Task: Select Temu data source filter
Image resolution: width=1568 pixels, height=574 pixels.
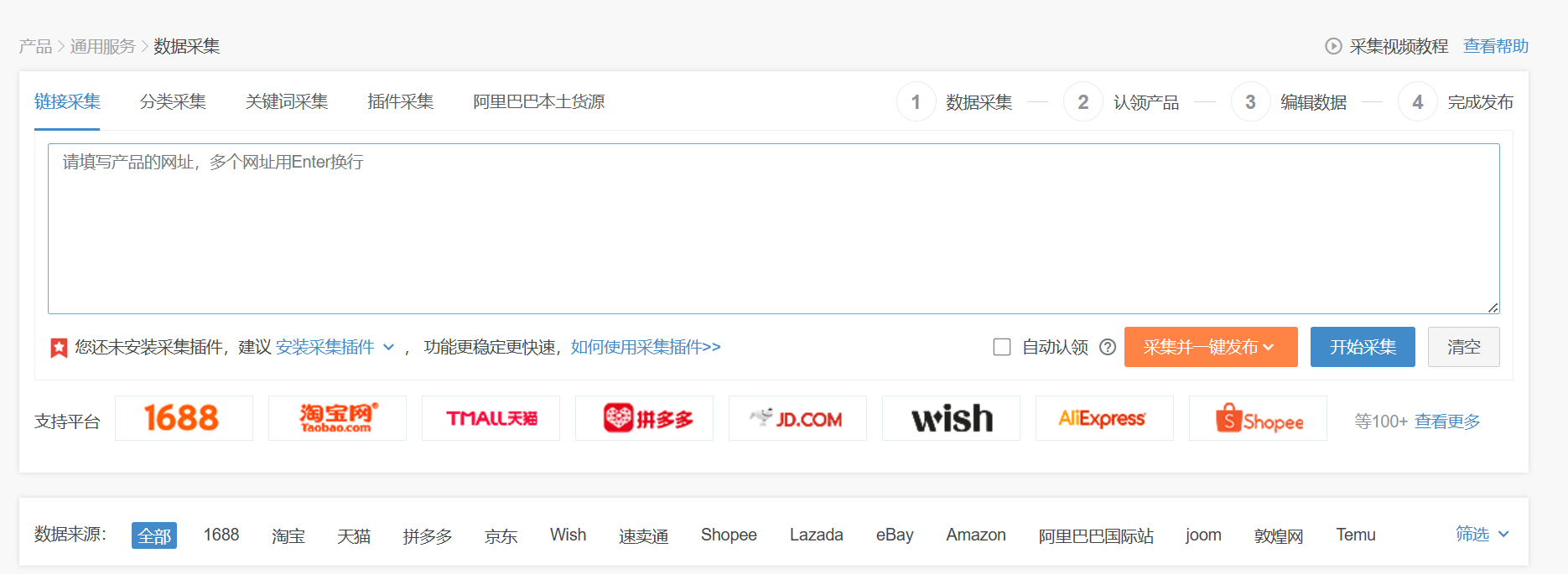Action: pos(1356,535)
